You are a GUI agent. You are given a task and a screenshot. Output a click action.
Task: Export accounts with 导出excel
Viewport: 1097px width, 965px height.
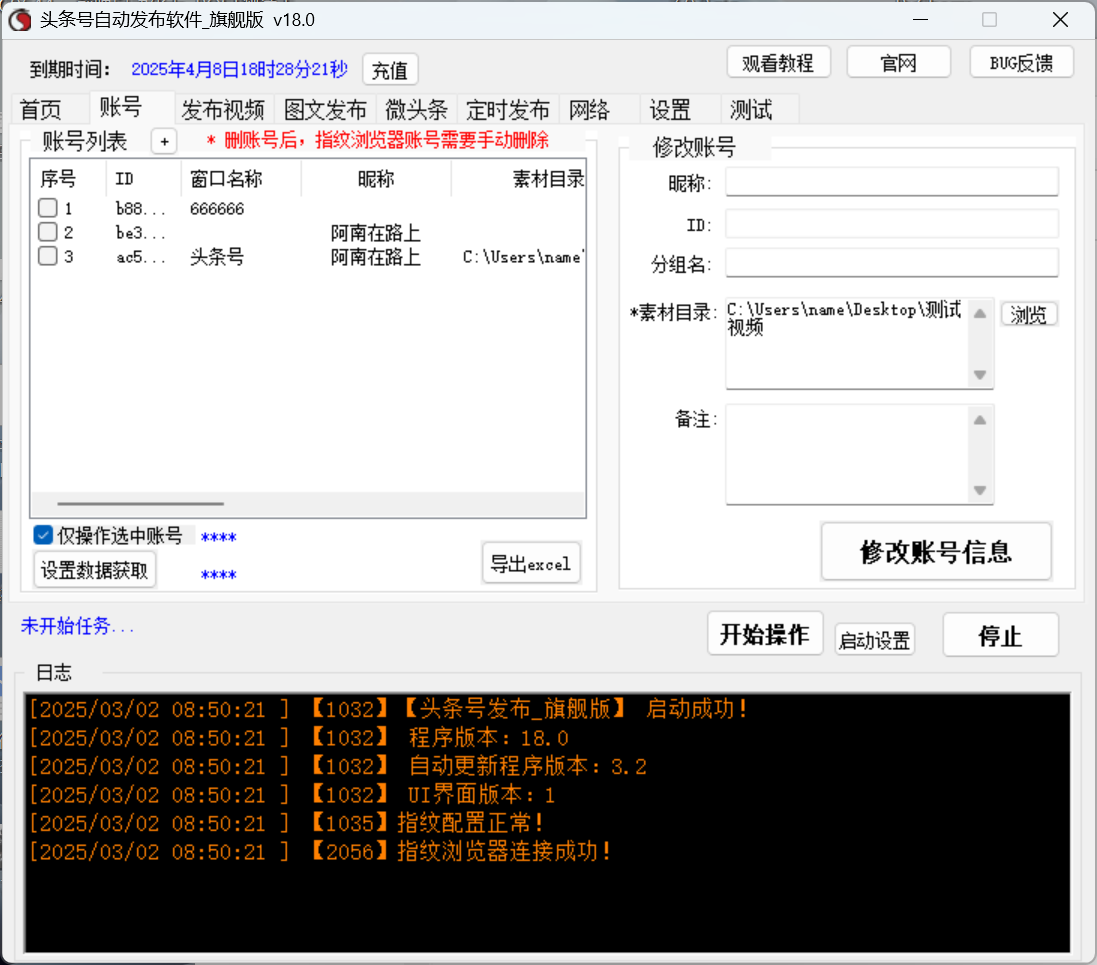point(531,563)
